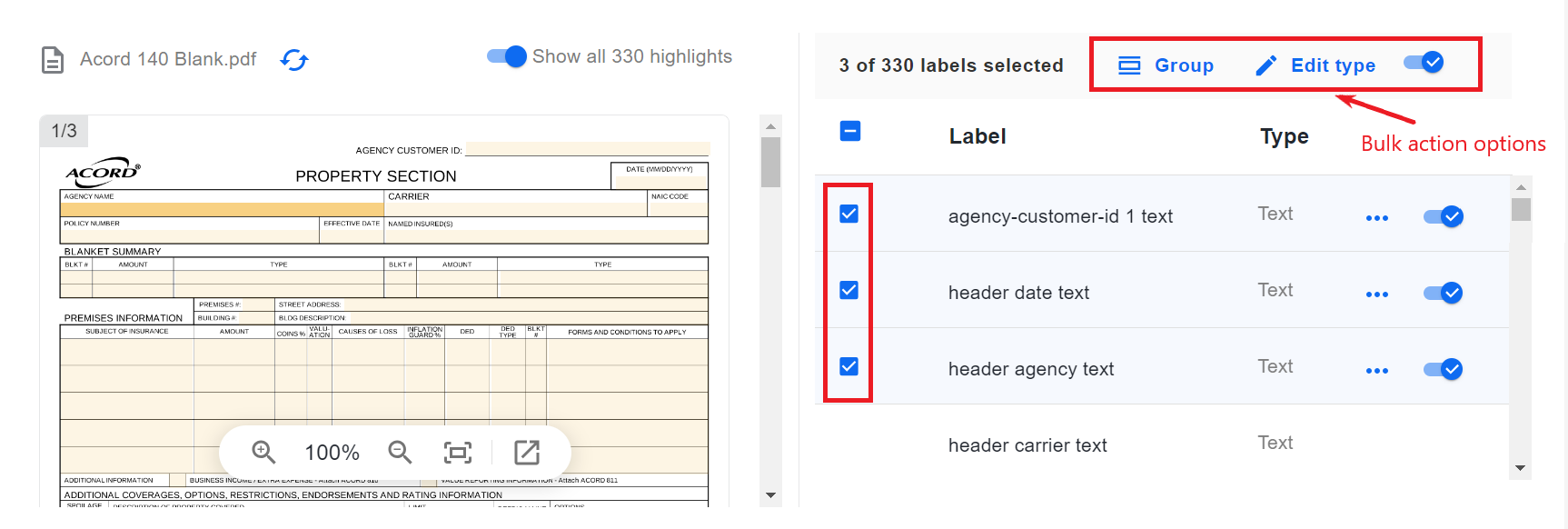This screenshot has width=1568, height=529.
Task: Disable the header agency text toggle switch
Action: point(1443,369)
